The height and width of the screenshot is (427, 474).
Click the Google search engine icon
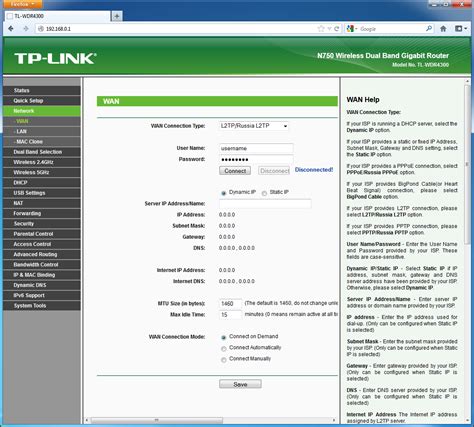[x=350, y=29]
